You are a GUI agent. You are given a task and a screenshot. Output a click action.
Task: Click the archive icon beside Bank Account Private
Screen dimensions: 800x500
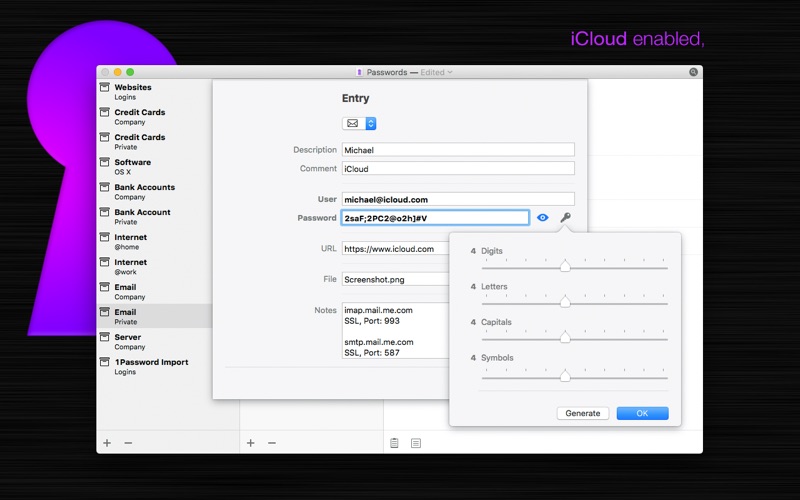[104, 212]
